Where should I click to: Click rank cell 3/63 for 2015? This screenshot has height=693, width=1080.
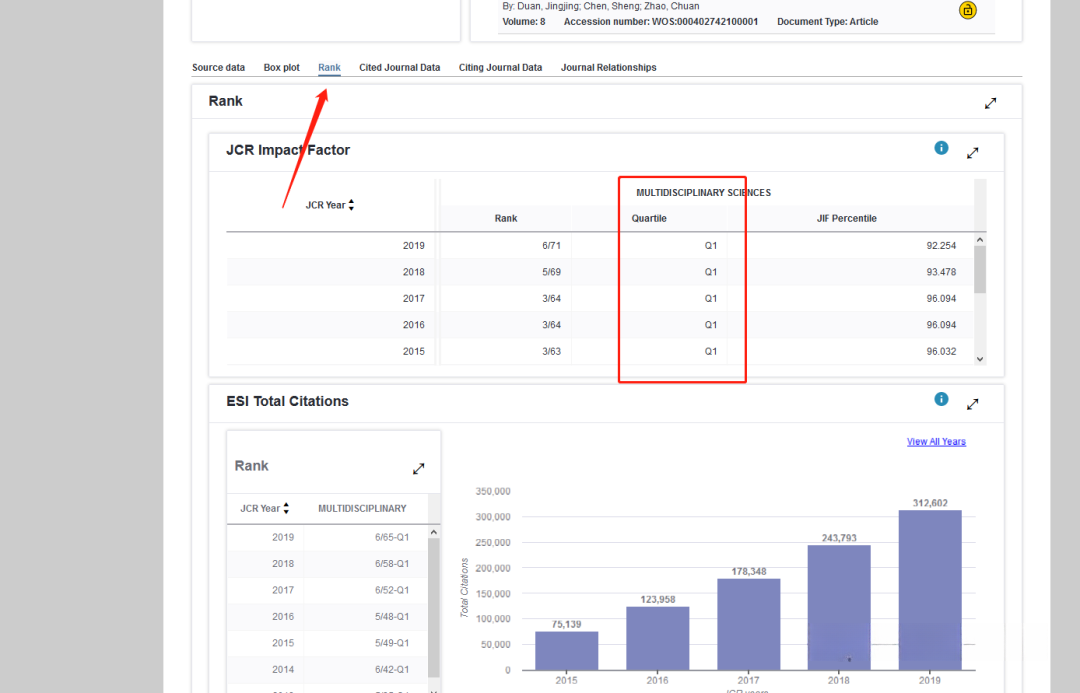(551, 351)
